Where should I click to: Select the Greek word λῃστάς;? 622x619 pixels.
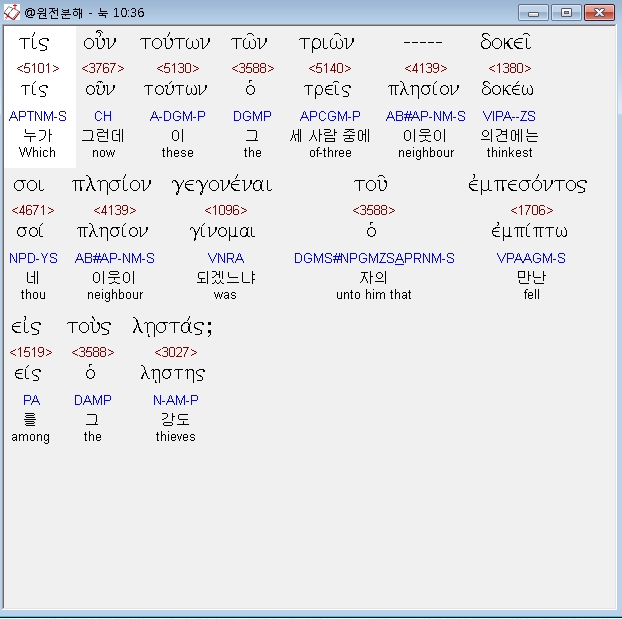pos(172,327)
